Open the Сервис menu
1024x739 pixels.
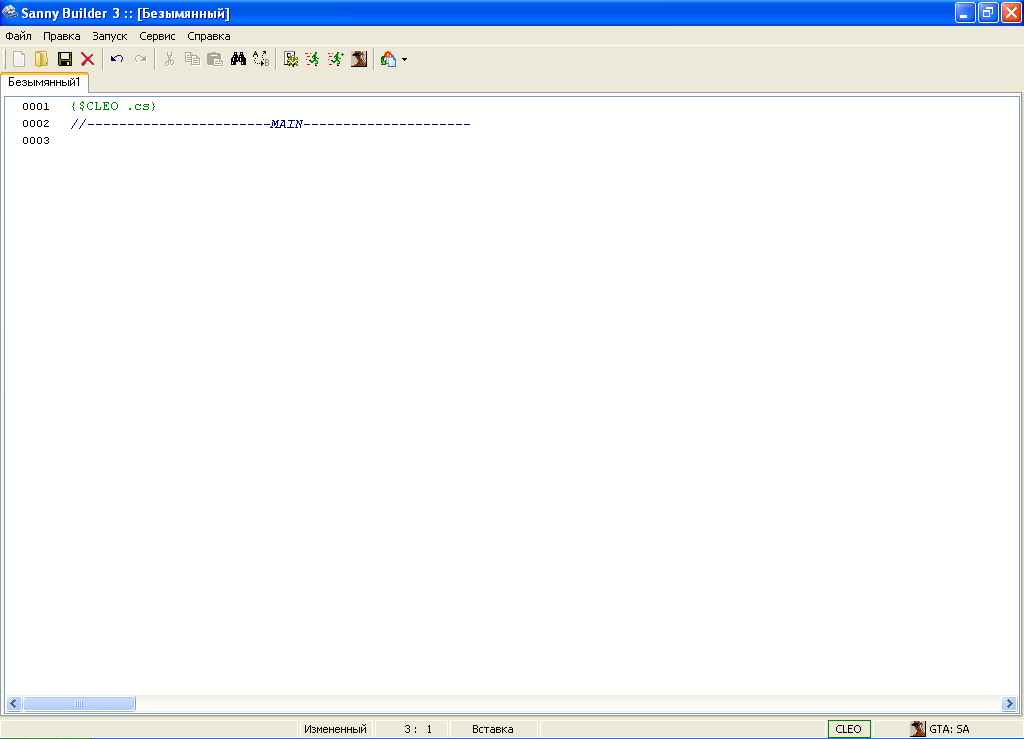click(157, 36)
